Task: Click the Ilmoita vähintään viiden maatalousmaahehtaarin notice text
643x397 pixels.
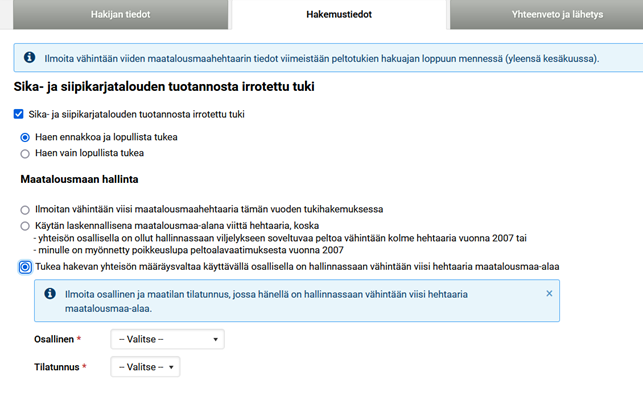Action: (322, 59)
